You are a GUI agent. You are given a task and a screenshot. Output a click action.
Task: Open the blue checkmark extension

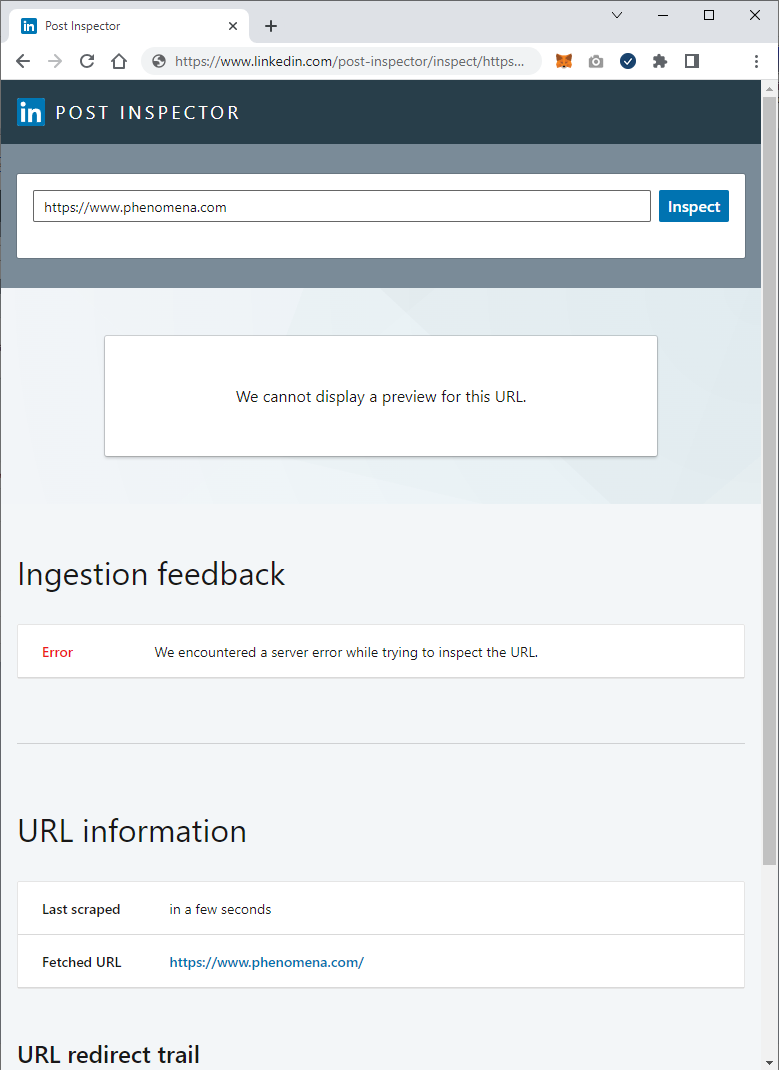coord(628,61)
